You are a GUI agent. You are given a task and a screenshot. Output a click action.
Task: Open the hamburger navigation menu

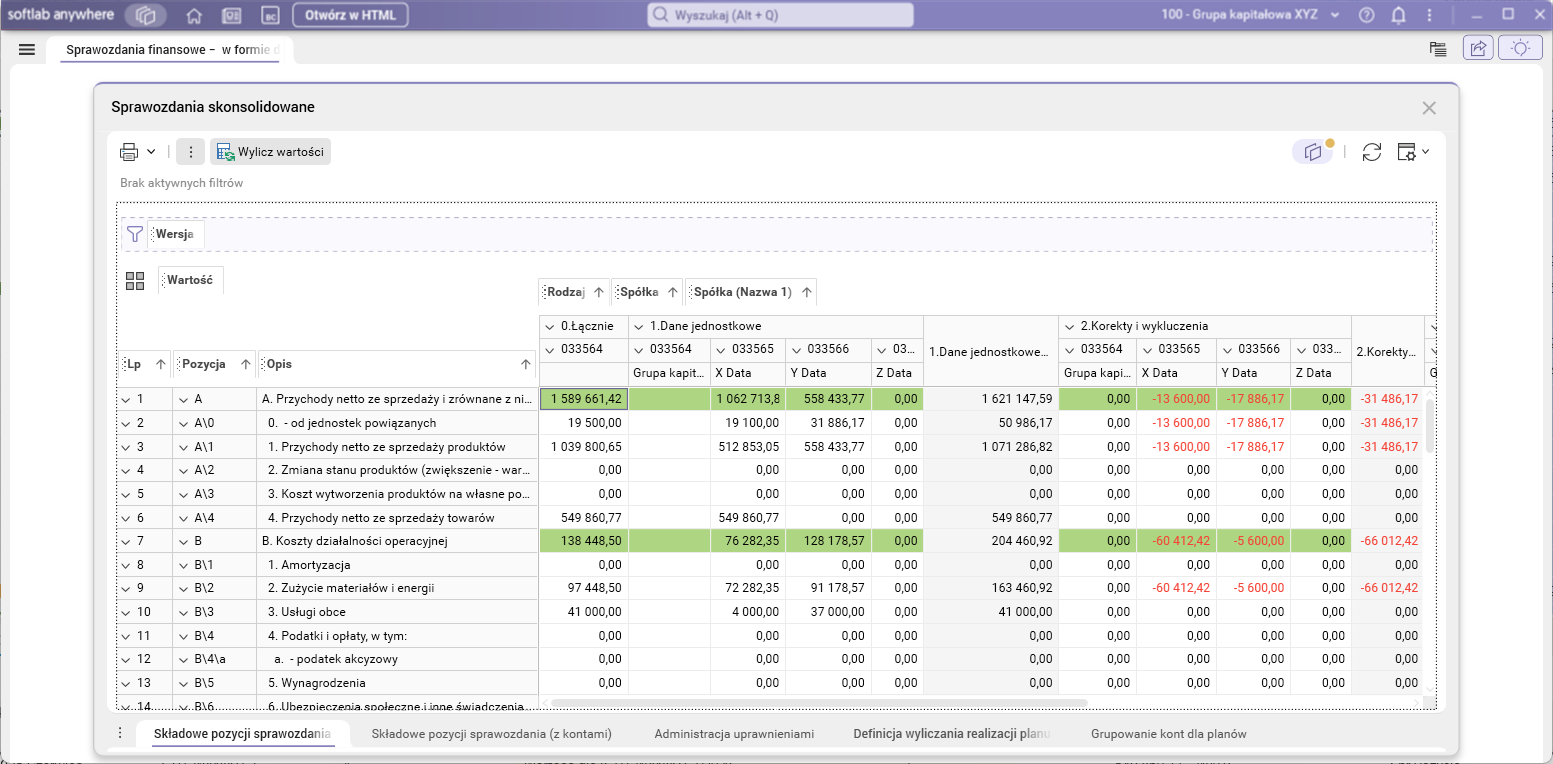coord(27,49)
